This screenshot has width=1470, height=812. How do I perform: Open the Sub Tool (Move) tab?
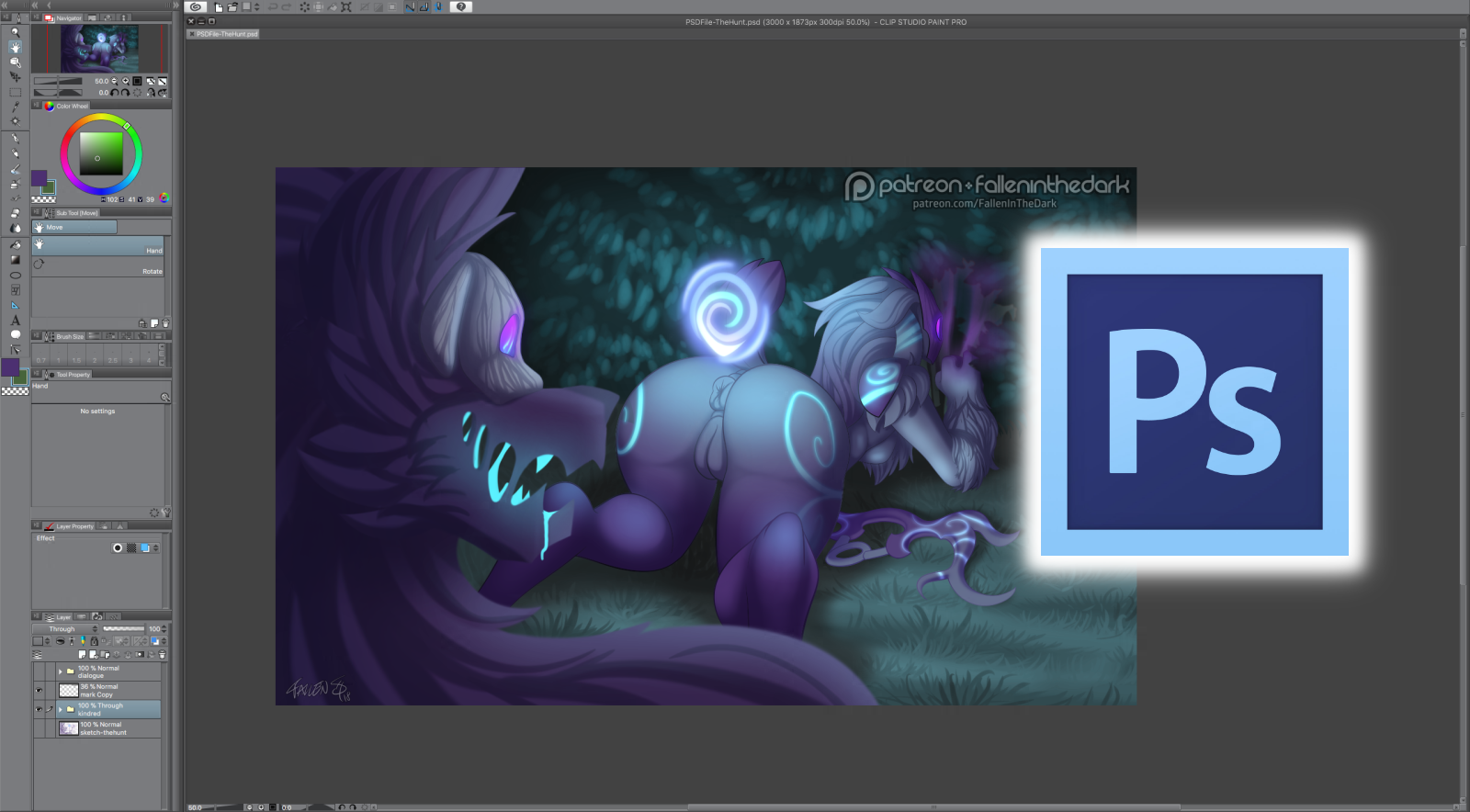click(x=72, y=213)
